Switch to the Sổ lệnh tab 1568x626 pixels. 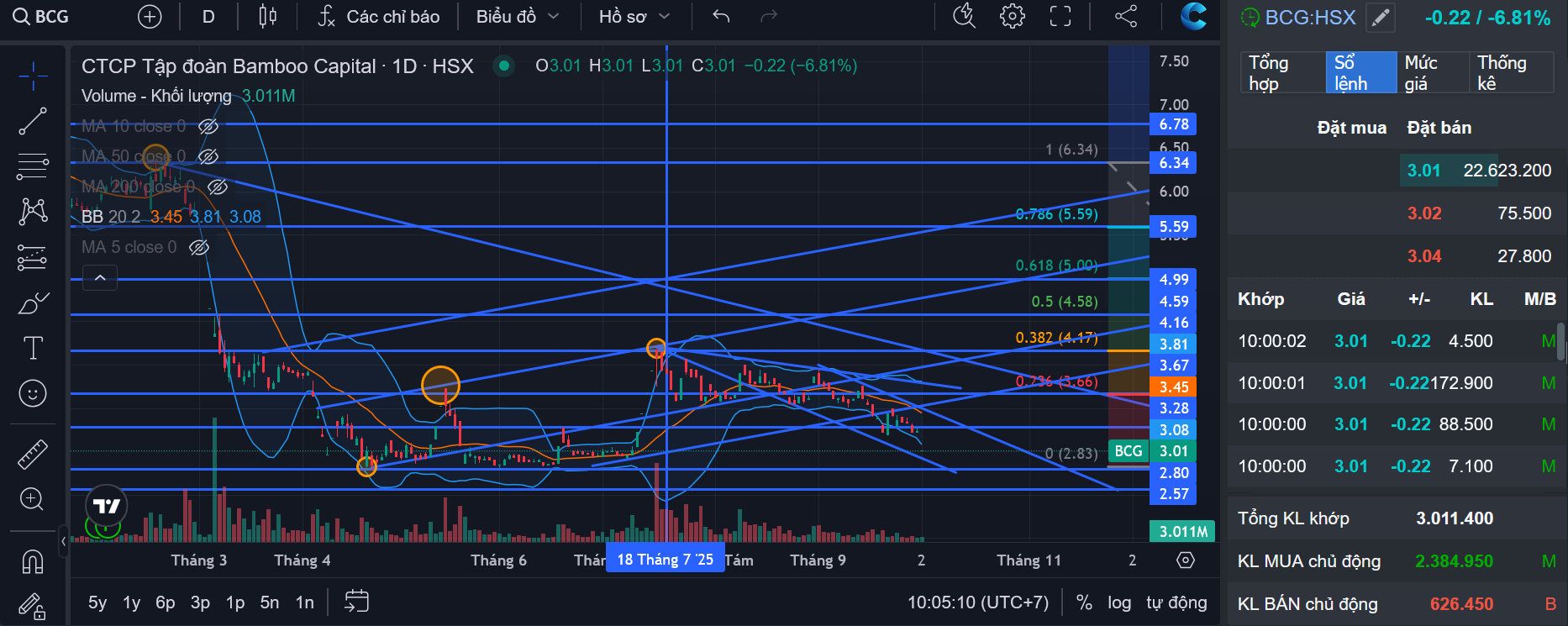point(1361,73)
